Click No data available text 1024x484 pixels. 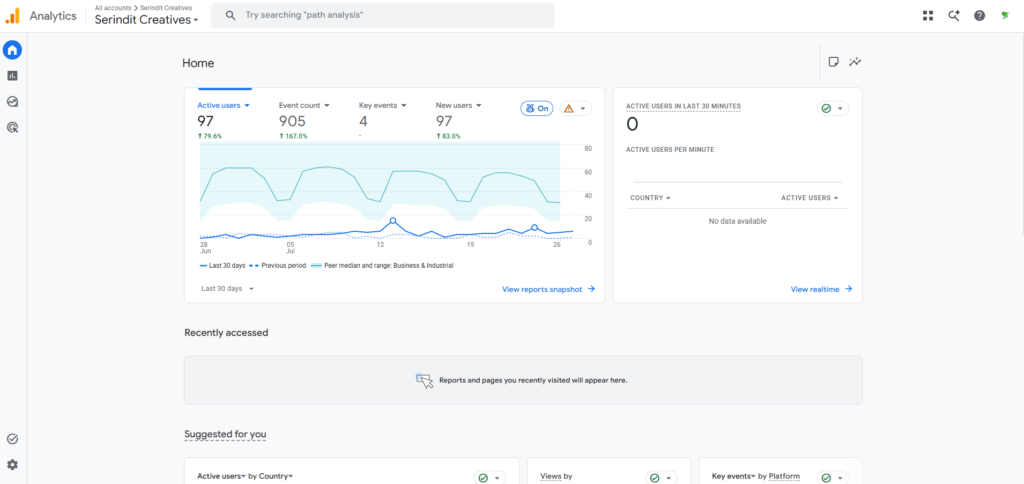click(x=737, y=221)
